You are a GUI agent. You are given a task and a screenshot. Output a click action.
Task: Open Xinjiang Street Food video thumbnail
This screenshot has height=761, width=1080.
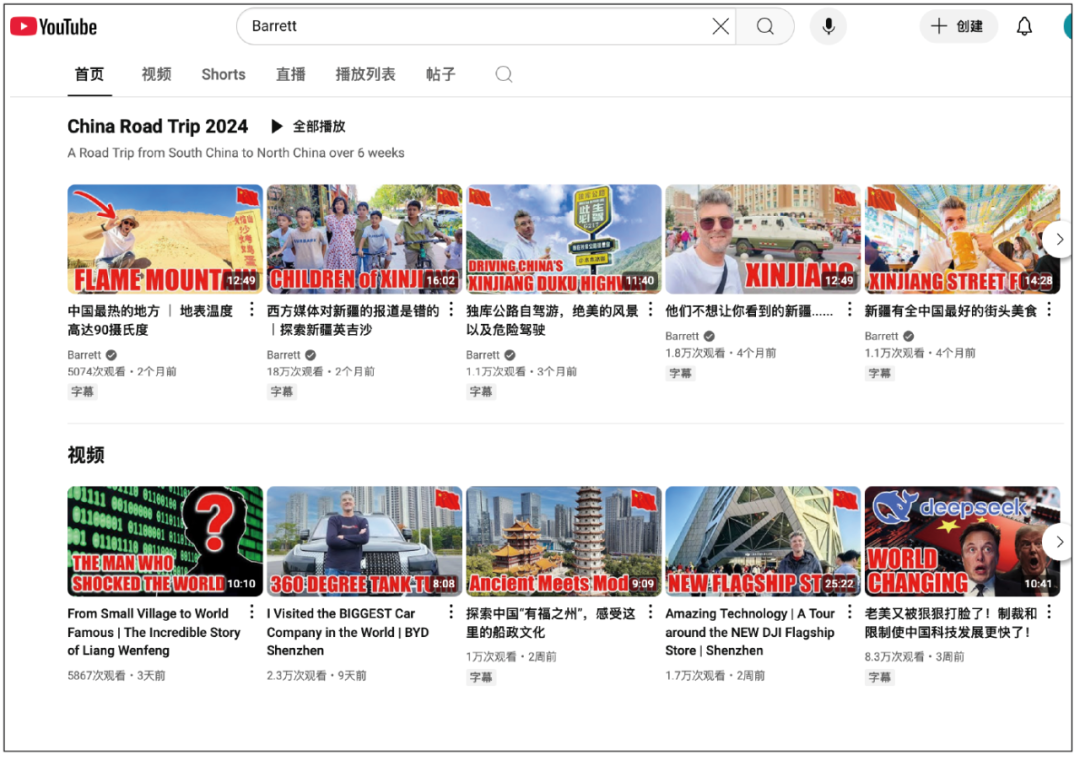click(962, 239)
